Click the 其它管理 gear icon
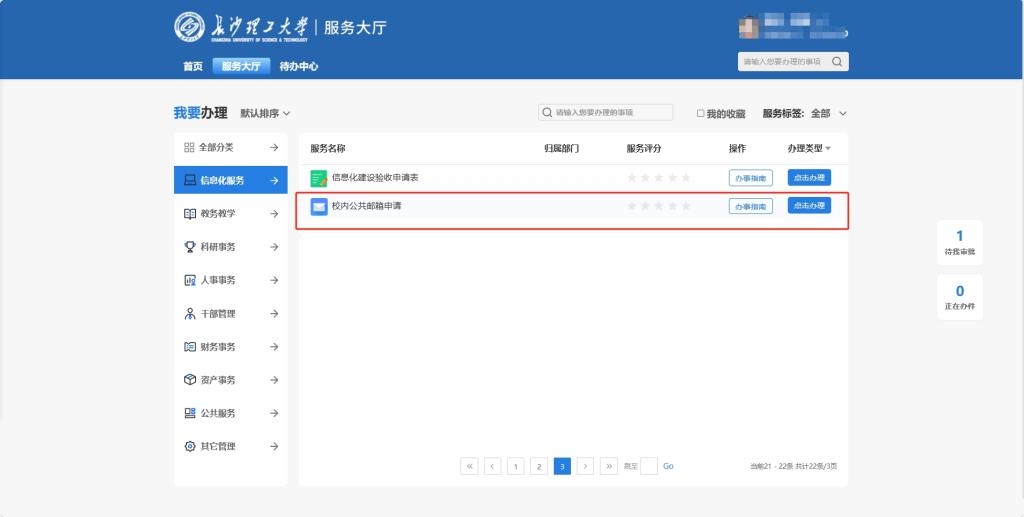Viewport: 1024px width, 517px height. (x=190, y=447)
